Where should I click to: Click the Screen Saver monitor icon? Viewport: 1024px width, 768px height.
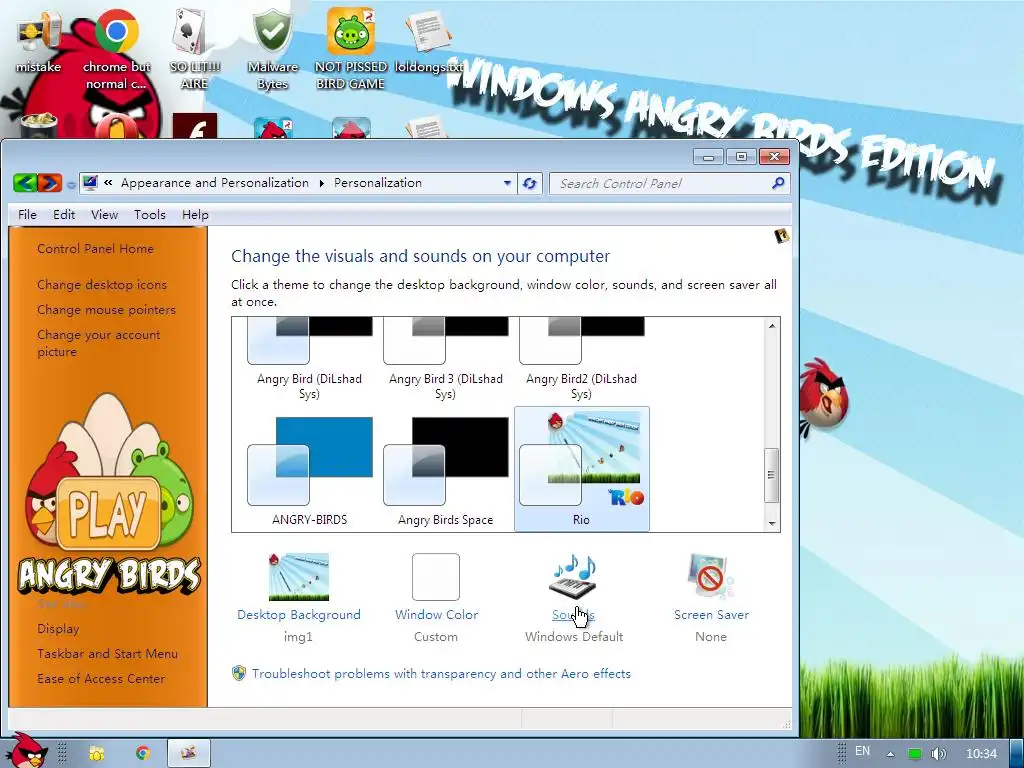[x=711, y=577]
